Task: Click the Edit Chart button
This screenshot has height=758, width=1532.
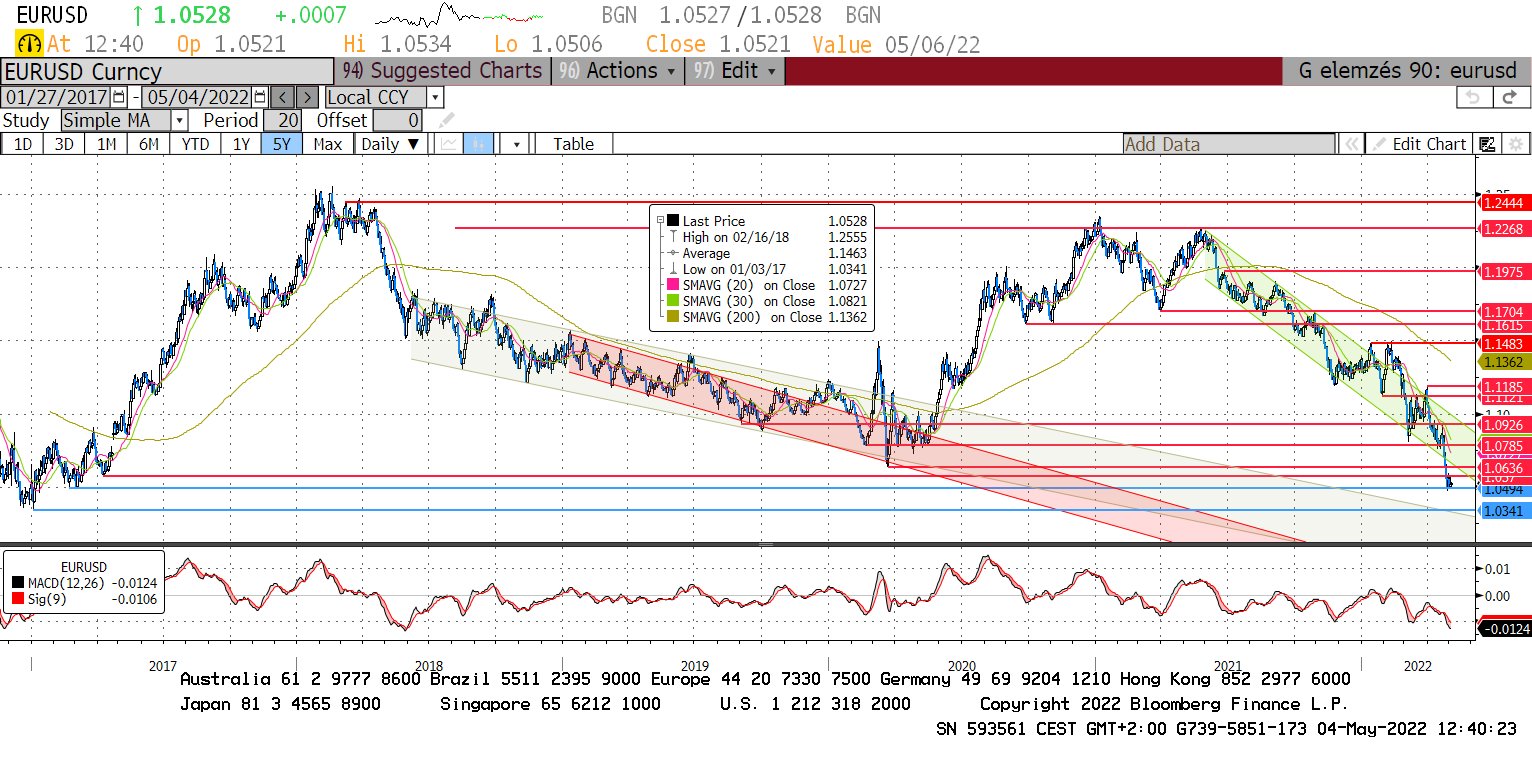Action: [1419, 144]
